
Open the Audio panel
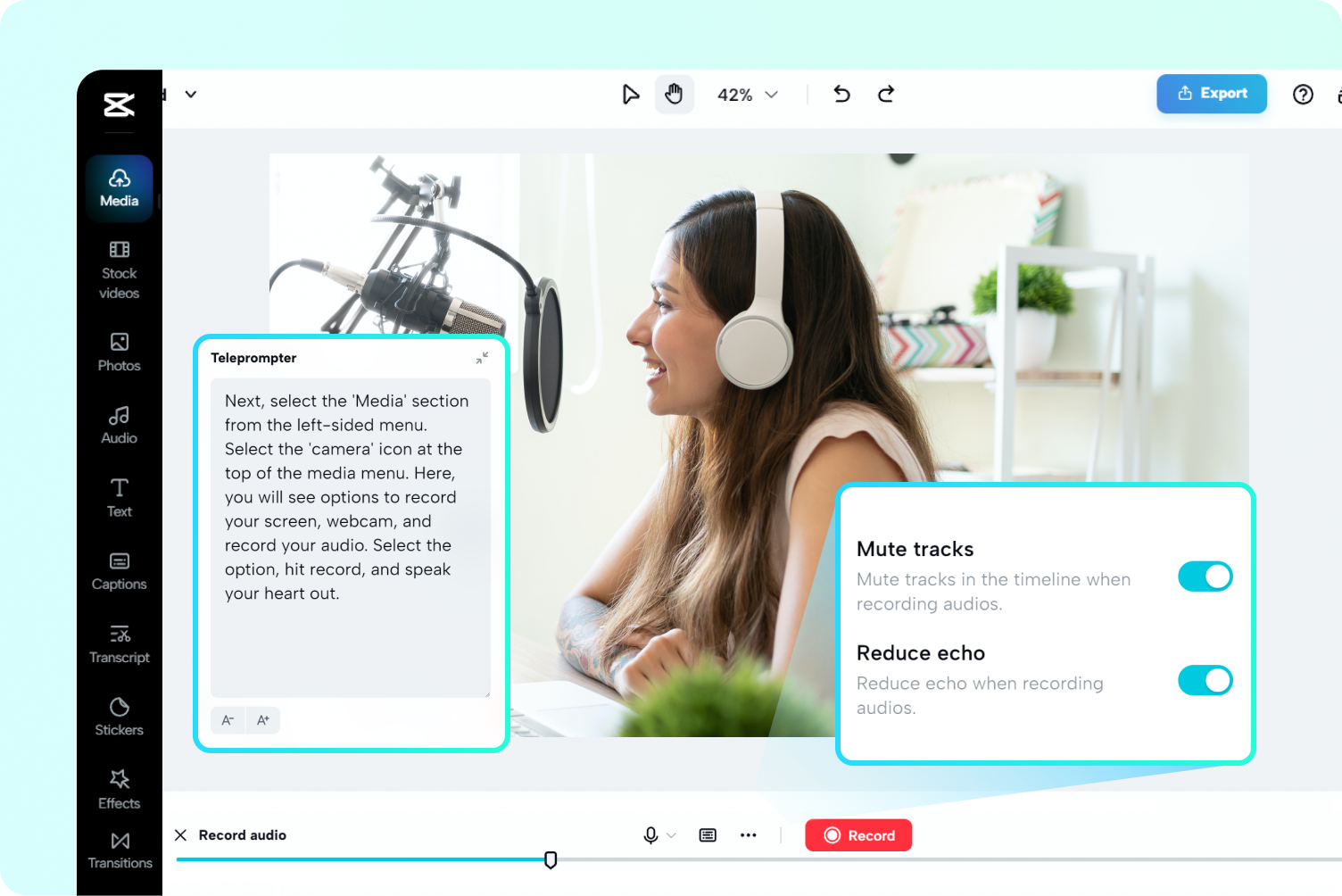pos(119,422)
